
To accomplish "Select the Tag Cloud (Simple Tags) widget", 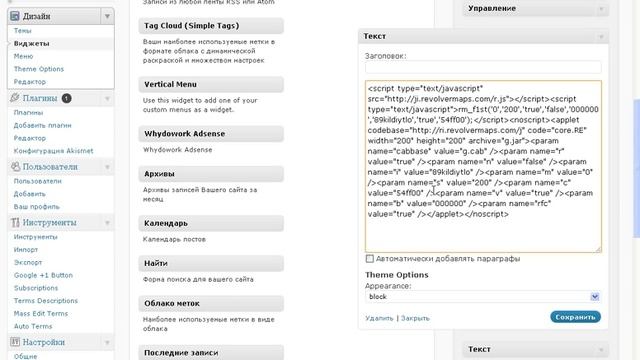I will pyautogui.click(x=211, y=26).
